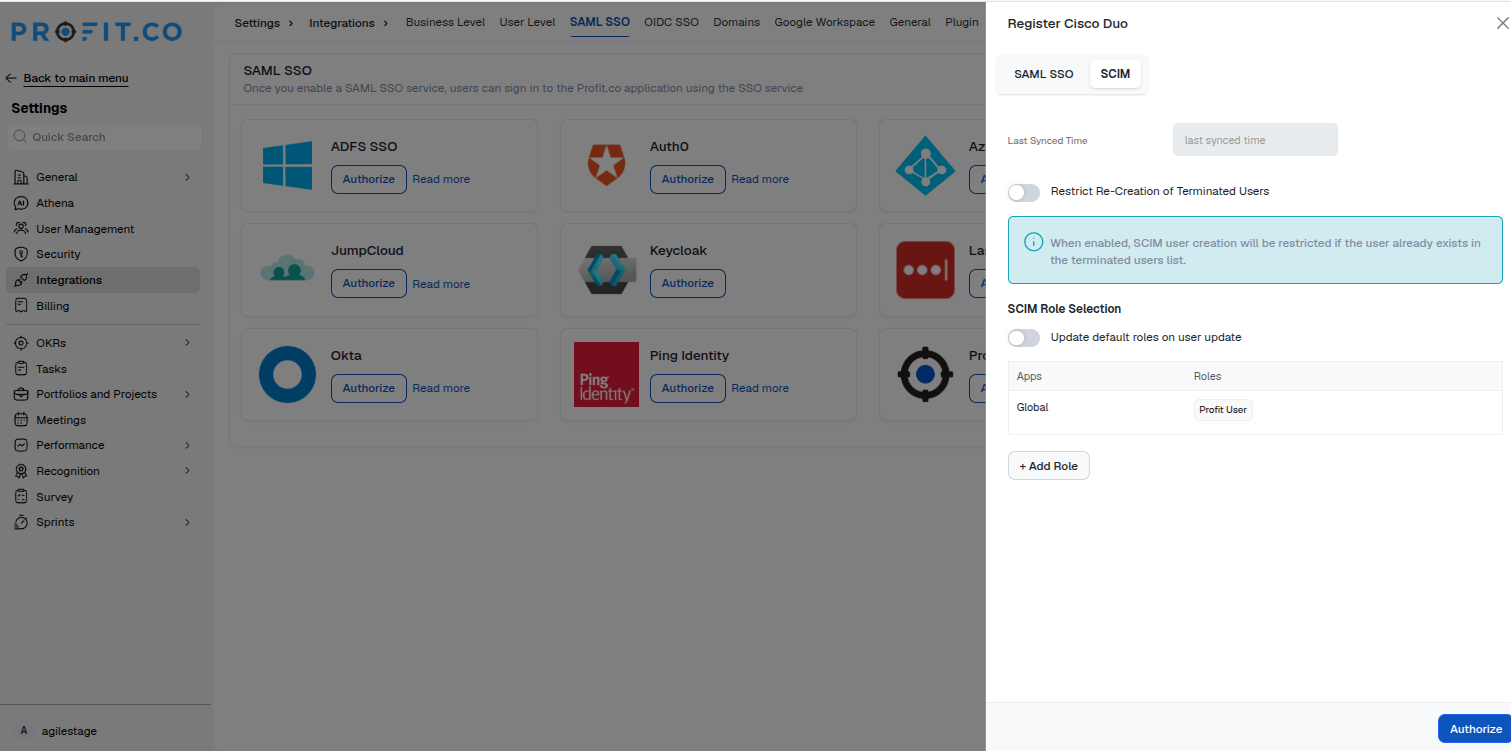
Task: Click the Last Synced Time field
Action: coord(1255,140)
